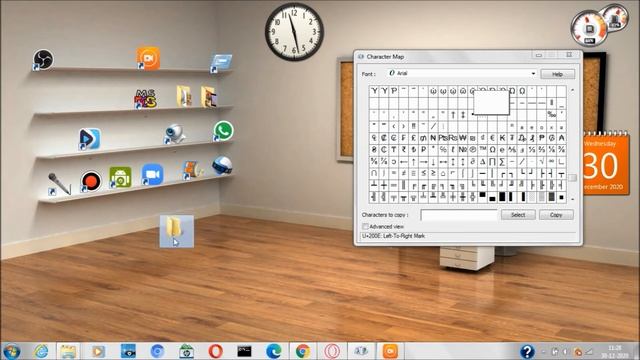640x360 pixels.
Task: Select the numero № character in the grid
Action: click(x=462, y=149)
